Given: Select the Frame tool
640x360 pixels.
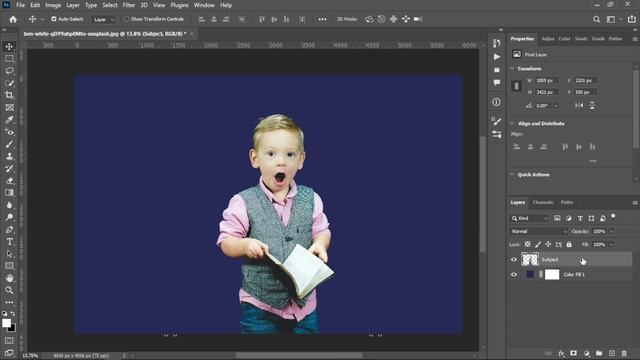Looking at the screenshot, I should tap(9, 108).
